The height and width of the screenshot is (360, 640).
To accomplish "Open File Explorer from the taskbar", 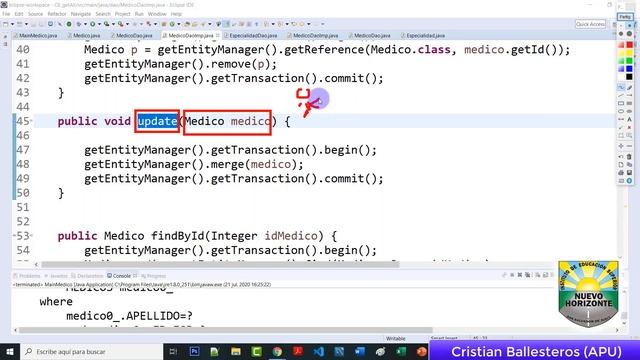I will click(236, 351).
